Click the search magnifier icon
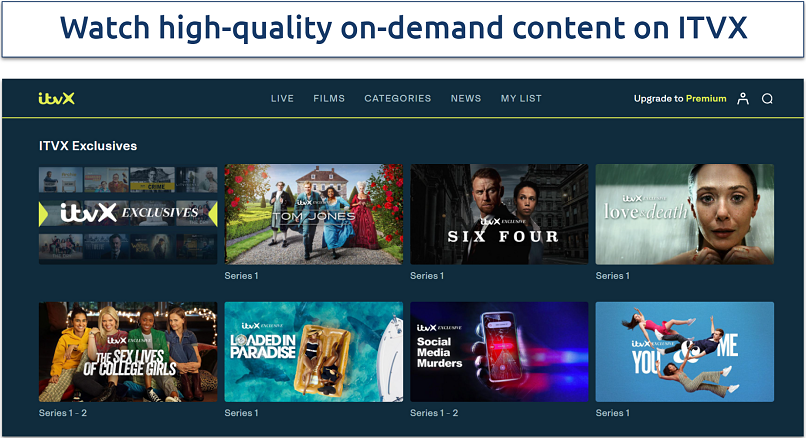Viewport: 806px width, 438px height. point(767,99)
